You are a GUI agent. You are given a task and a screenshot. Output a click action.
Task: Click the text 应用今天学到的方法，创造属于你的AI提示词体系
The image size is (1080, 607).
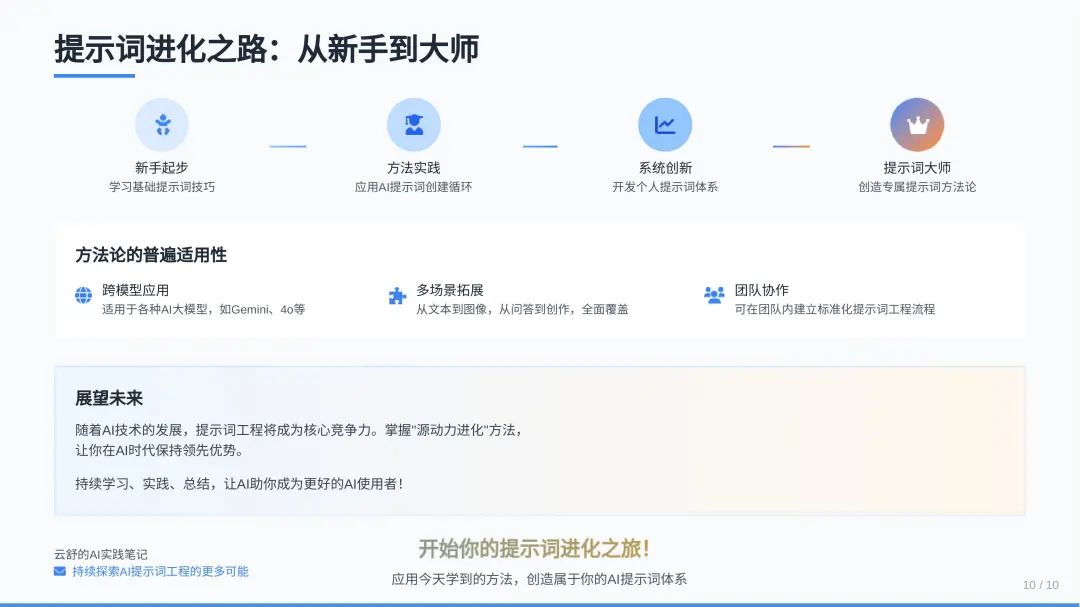(539, 579)
